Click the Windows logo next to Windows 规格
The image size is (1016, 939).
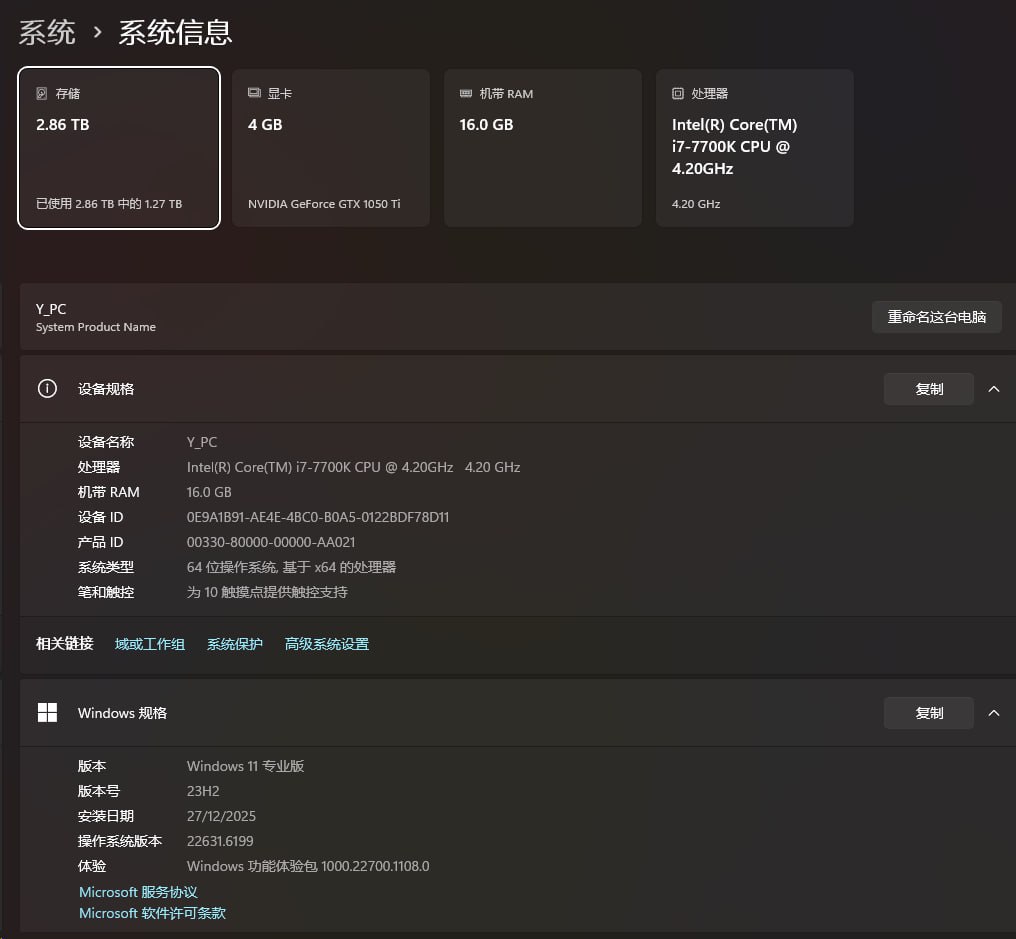(47, 713)
